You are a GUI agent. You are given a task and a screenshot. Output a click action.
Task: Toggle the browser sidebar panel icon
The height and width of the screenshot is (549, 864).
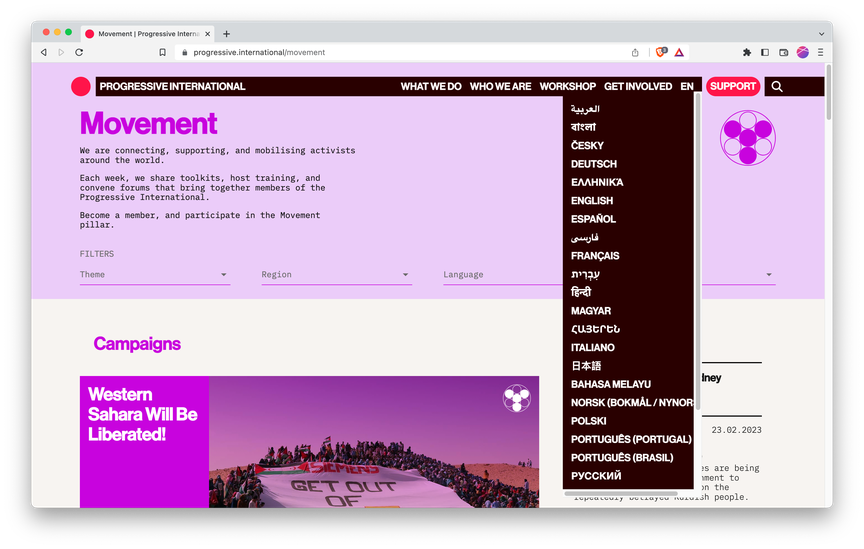(x=765, y=52)
